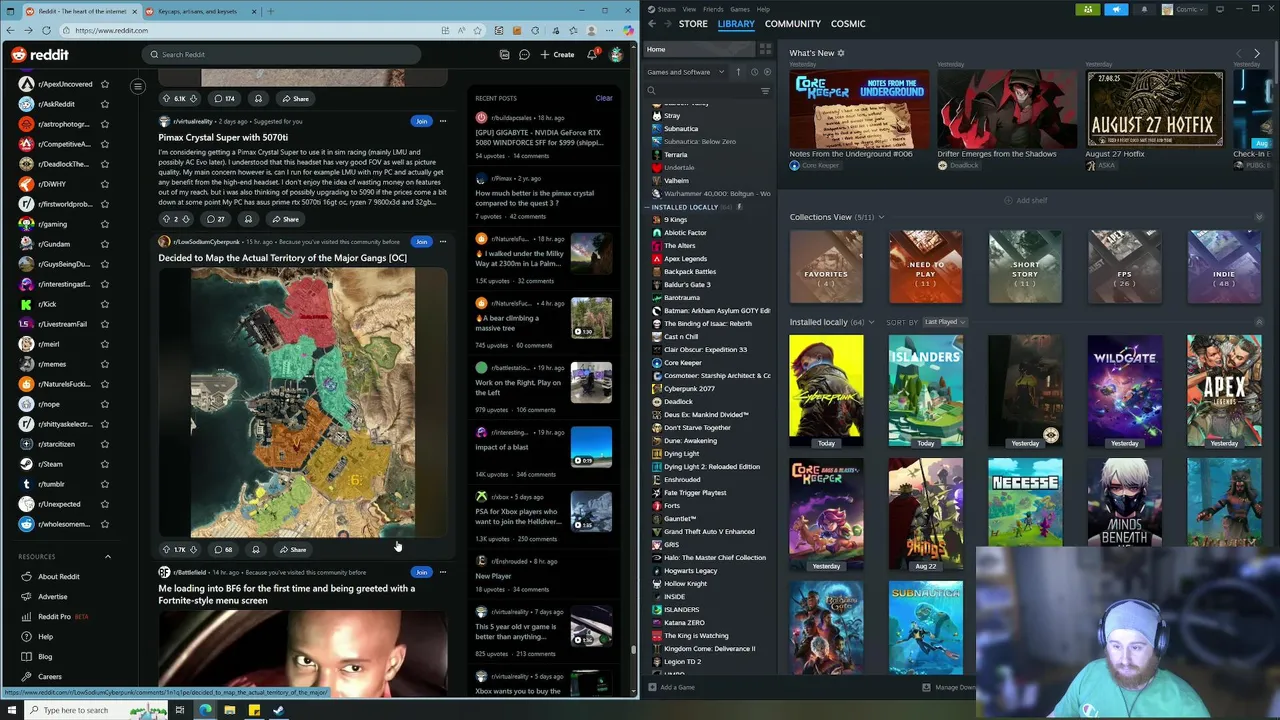The height and width of the screenshot is (720, 1280).
Task: Open Steam notifications bell
Action: coord(1144,9)
